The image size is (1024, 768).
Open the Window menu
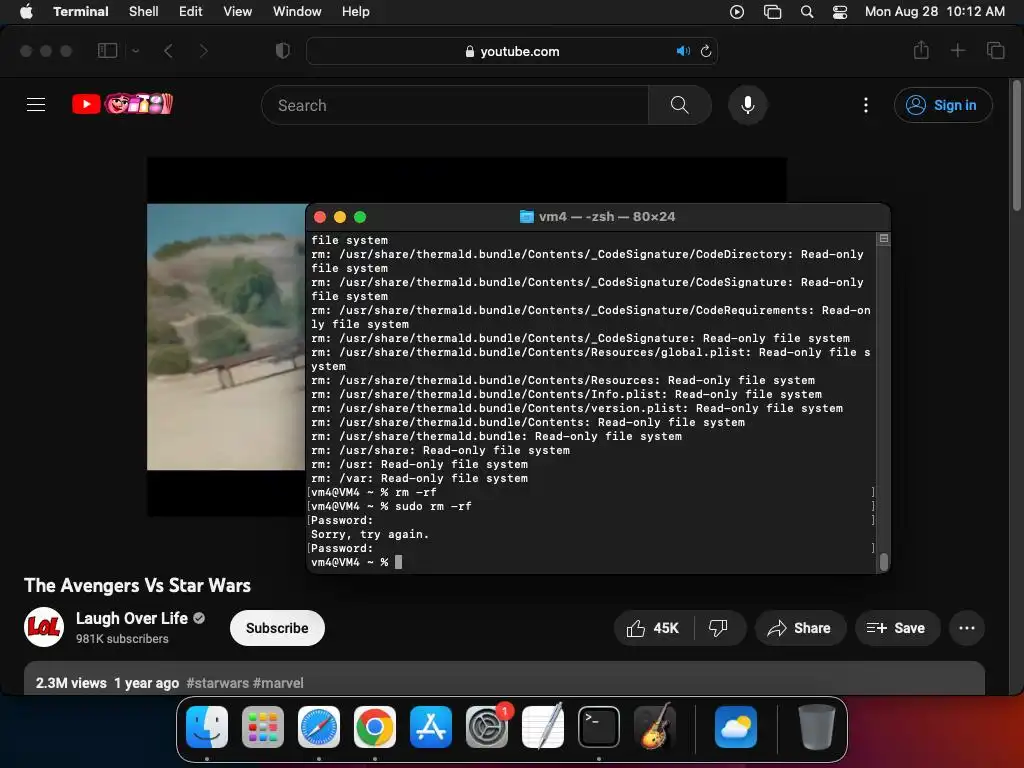coord(297,11)
